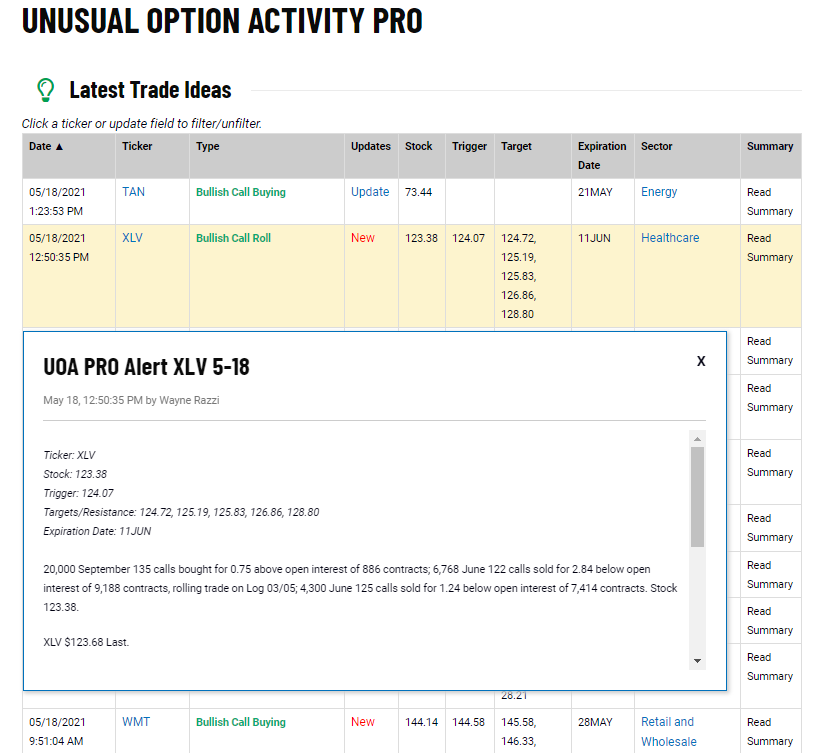Sort by the Sector column header
Image resolution: width=826 pixels, height=753 pixels.
tap(656, 146)
